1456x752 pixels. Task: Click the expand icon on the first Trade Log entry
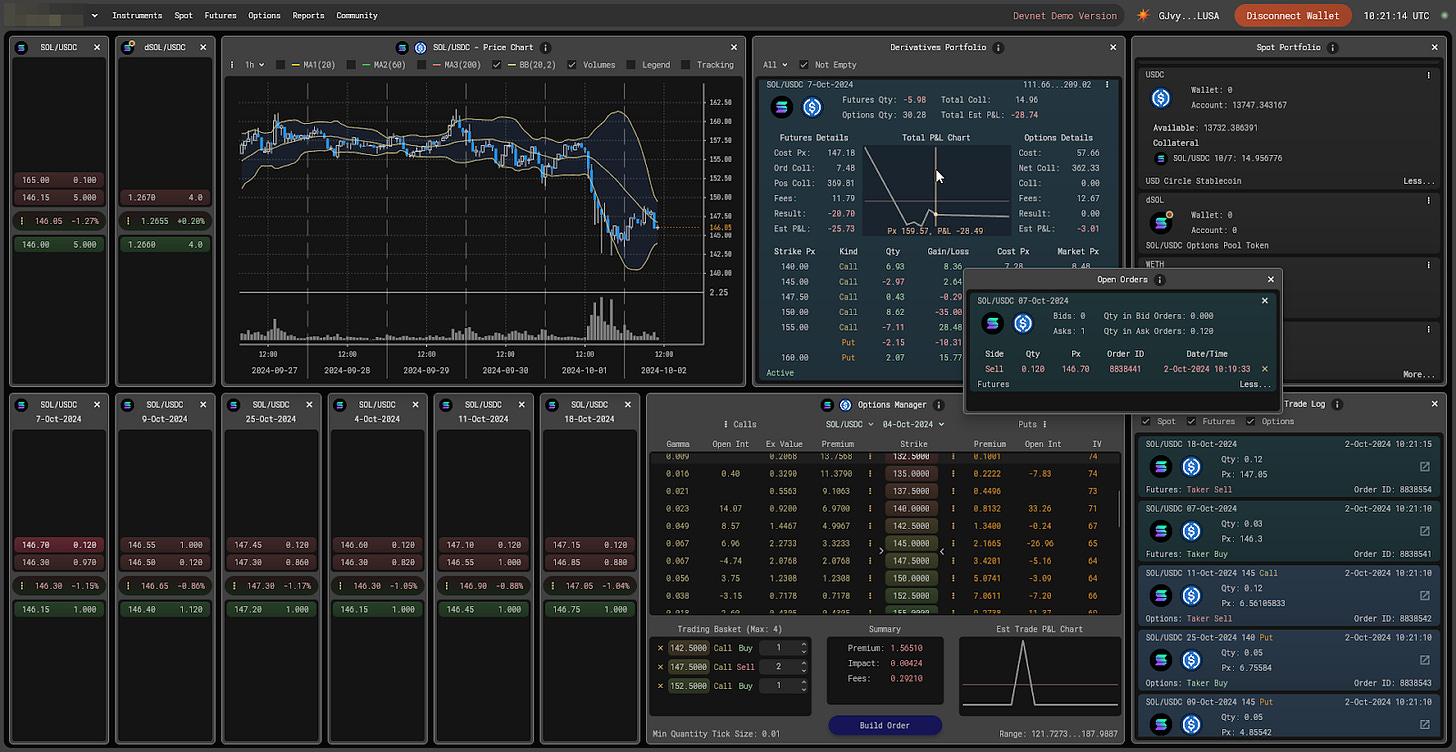tap(1423, 466)
